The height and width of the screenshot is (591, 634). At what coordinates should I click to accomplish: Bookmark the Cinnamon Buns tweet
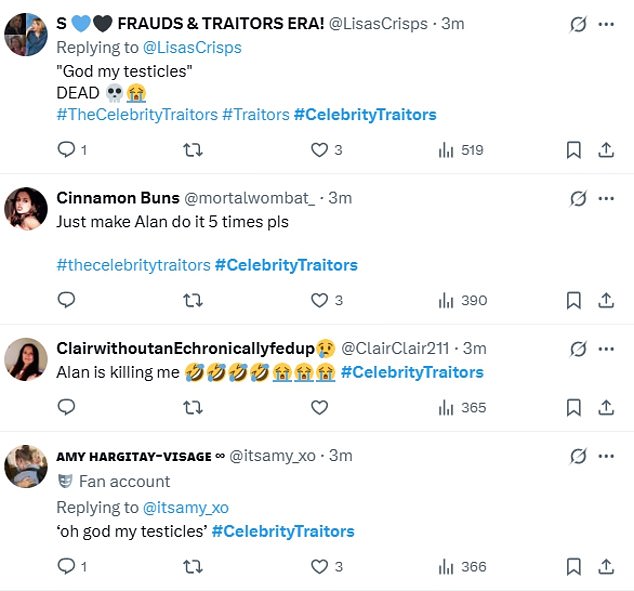tap(574, 300)
